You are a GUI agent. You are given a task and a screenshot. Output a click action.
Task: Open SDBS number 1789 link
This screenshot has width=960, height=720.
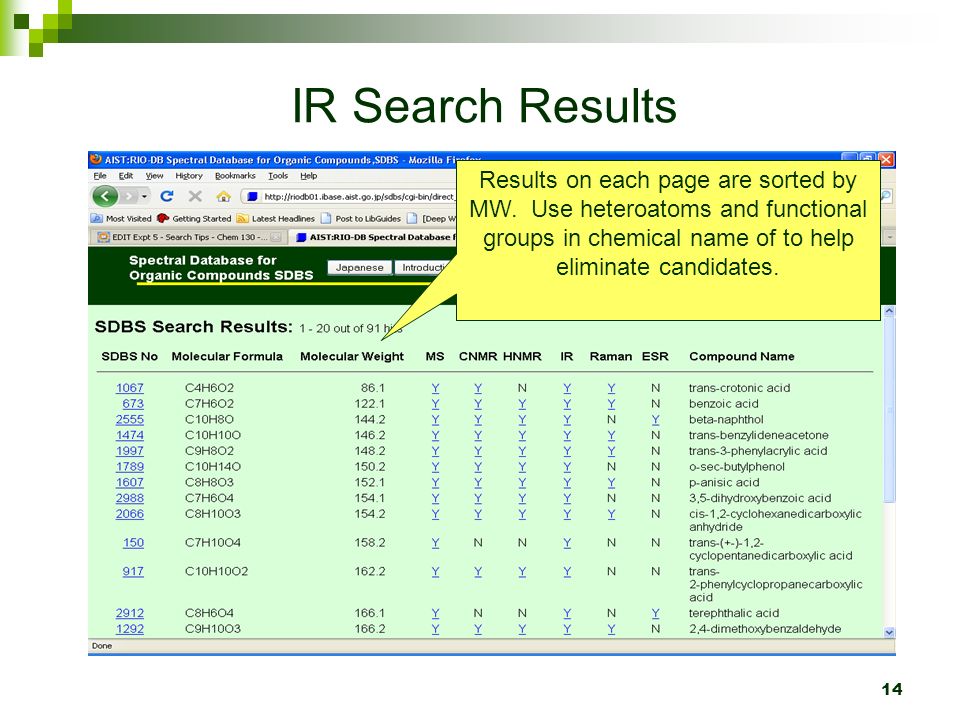(x=130, y=467)
